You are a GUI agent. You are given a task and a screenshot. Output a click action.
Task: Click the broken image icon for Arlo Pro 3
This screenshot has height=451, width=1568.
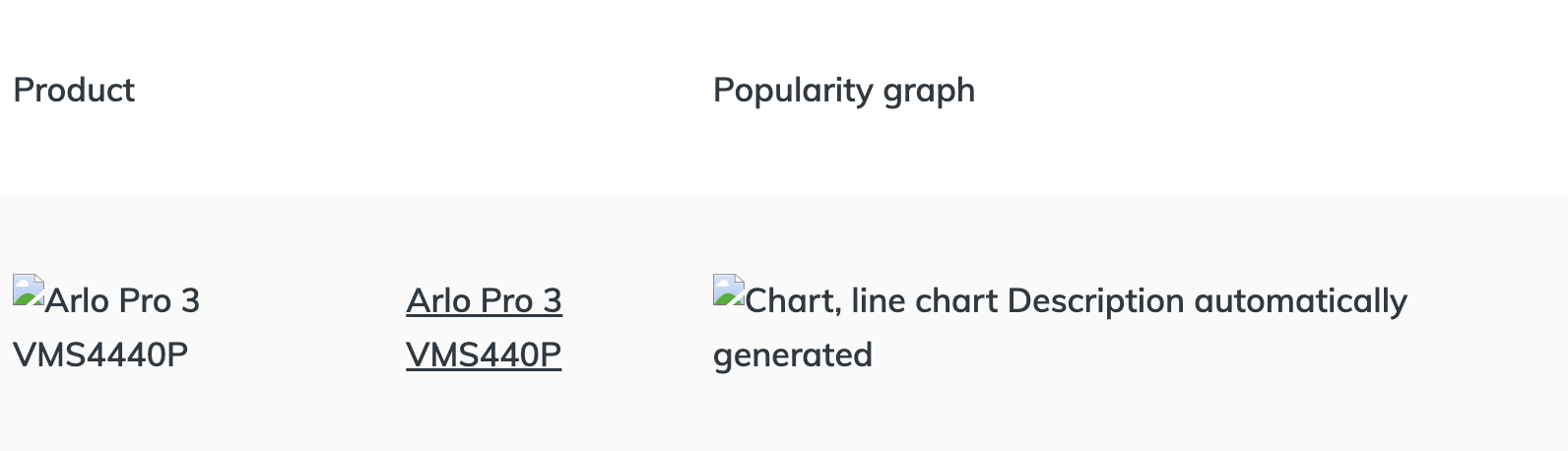[29, 290]
